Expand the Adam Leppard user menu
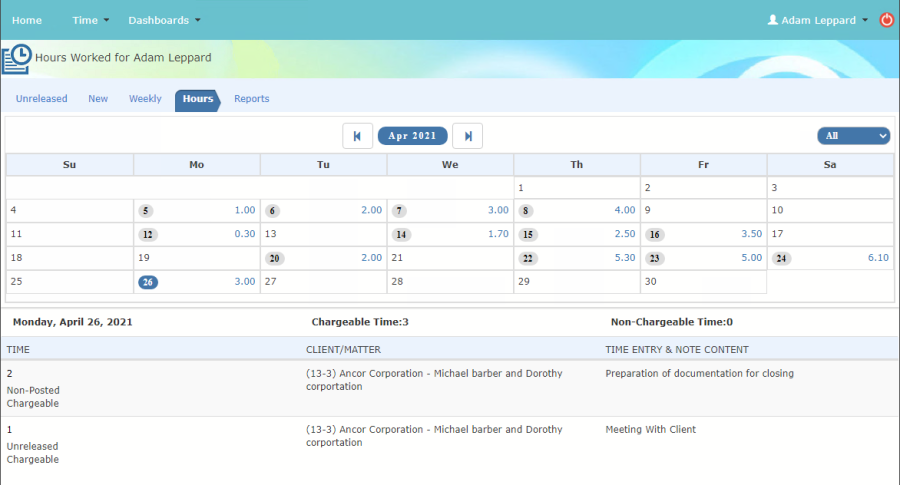The height and width of the screenshot is (485, 900). point(818,20)
